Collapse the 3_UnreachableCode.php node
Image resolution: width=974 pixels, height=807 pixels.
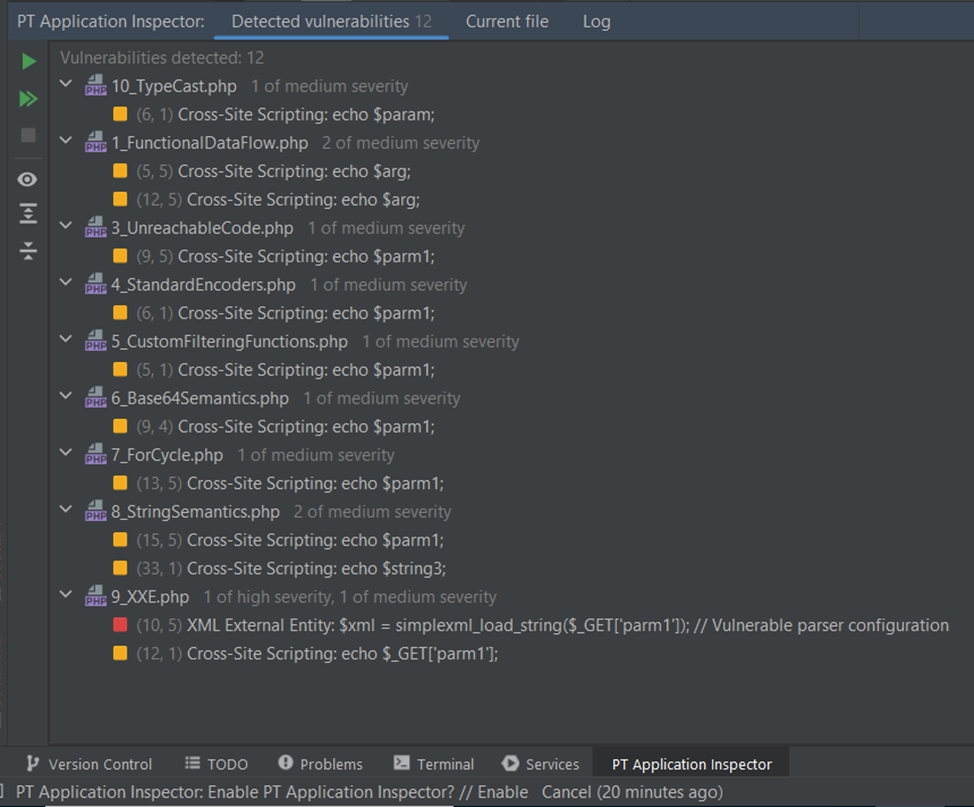click(66, 226)
